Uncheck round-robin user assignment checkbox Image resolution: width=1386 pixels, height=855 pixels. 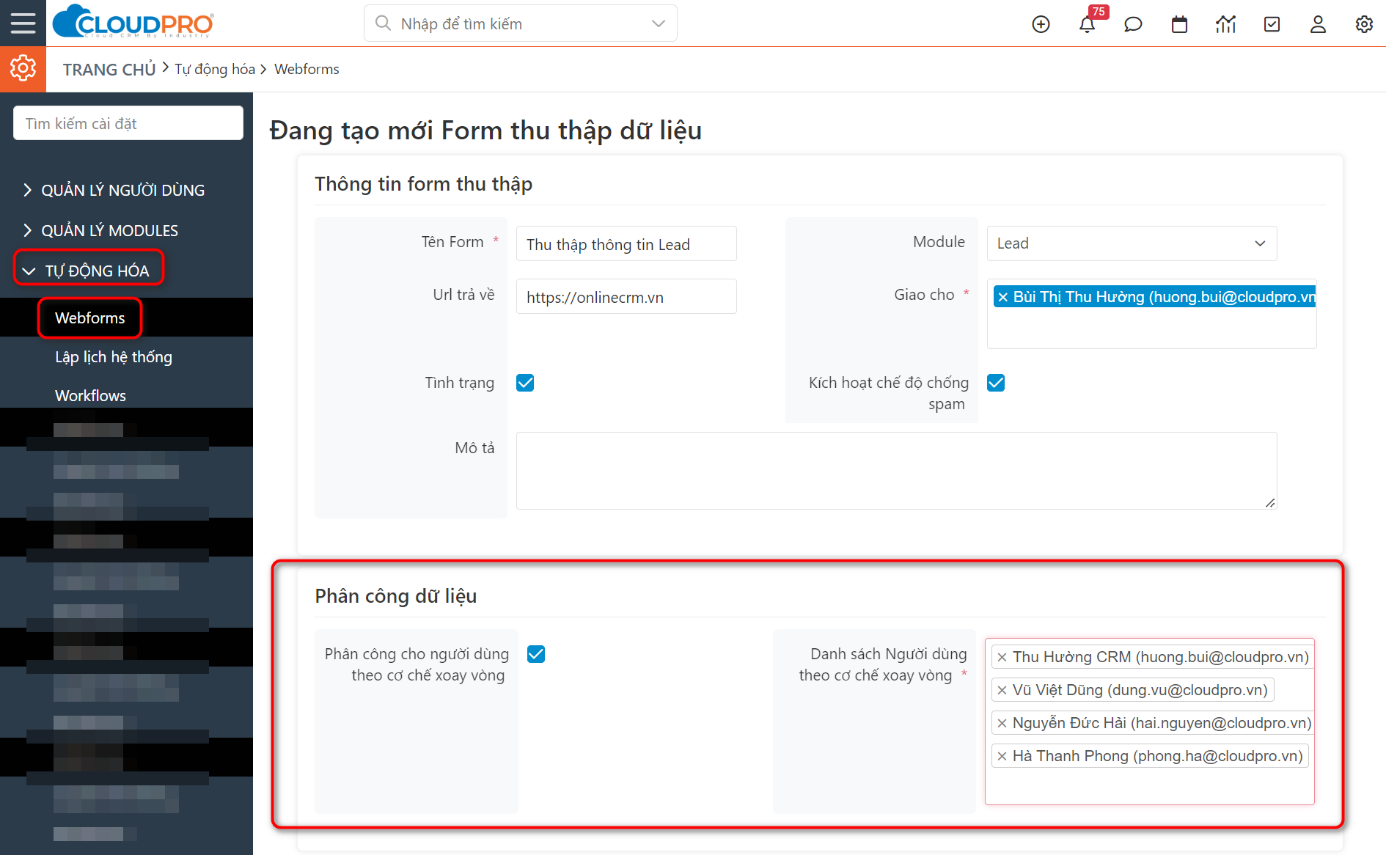pyautogui.click(x=536, y=654)
